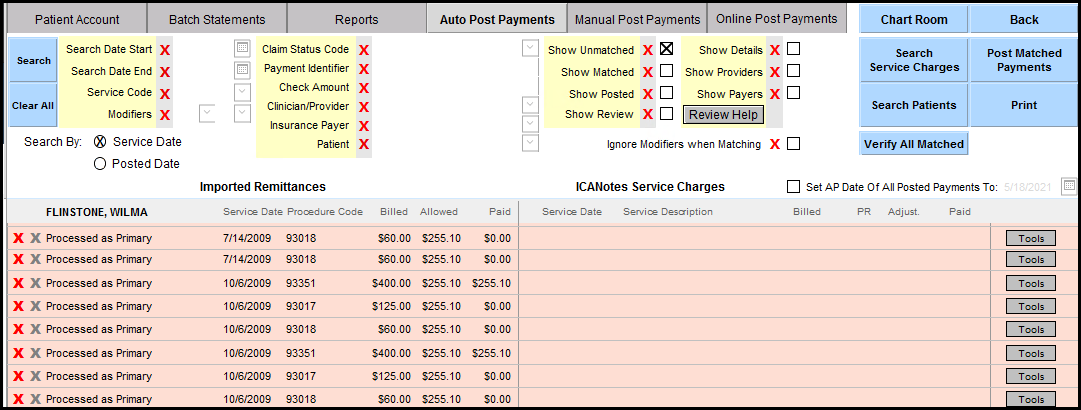Image resolution: width=1081 pixels, height=410 pixels.
Task: Enable the Show Details checkbox
Action: point(793,49)
